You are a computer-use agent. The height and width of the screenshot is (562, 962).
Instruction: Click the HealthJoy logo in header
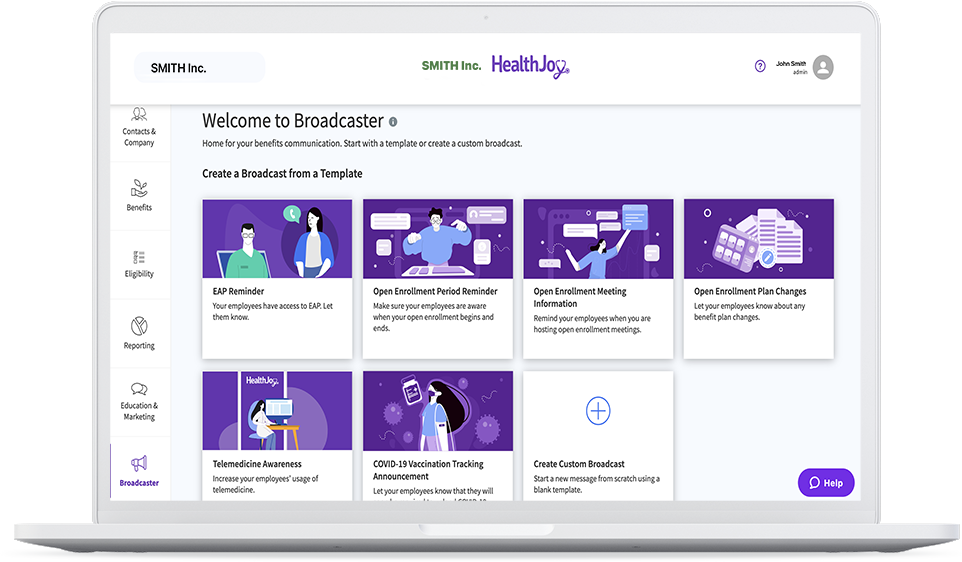[x=530, y=66]
